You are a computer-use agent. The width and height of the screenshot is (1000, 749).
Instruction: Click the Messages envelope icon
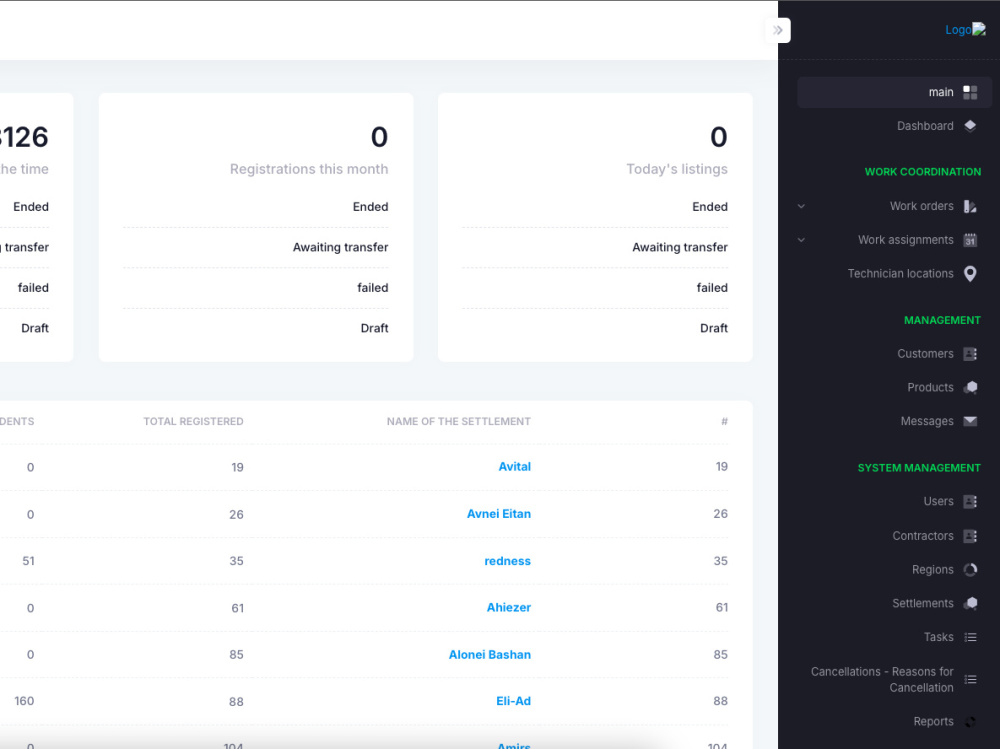tap(970, 421)
